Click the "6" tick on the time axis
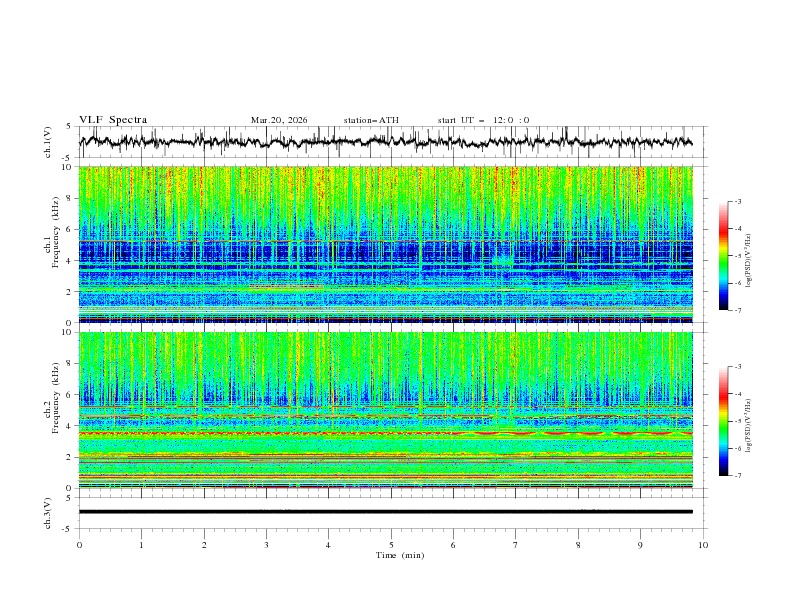Screen dimensions: 792x612 453,545
